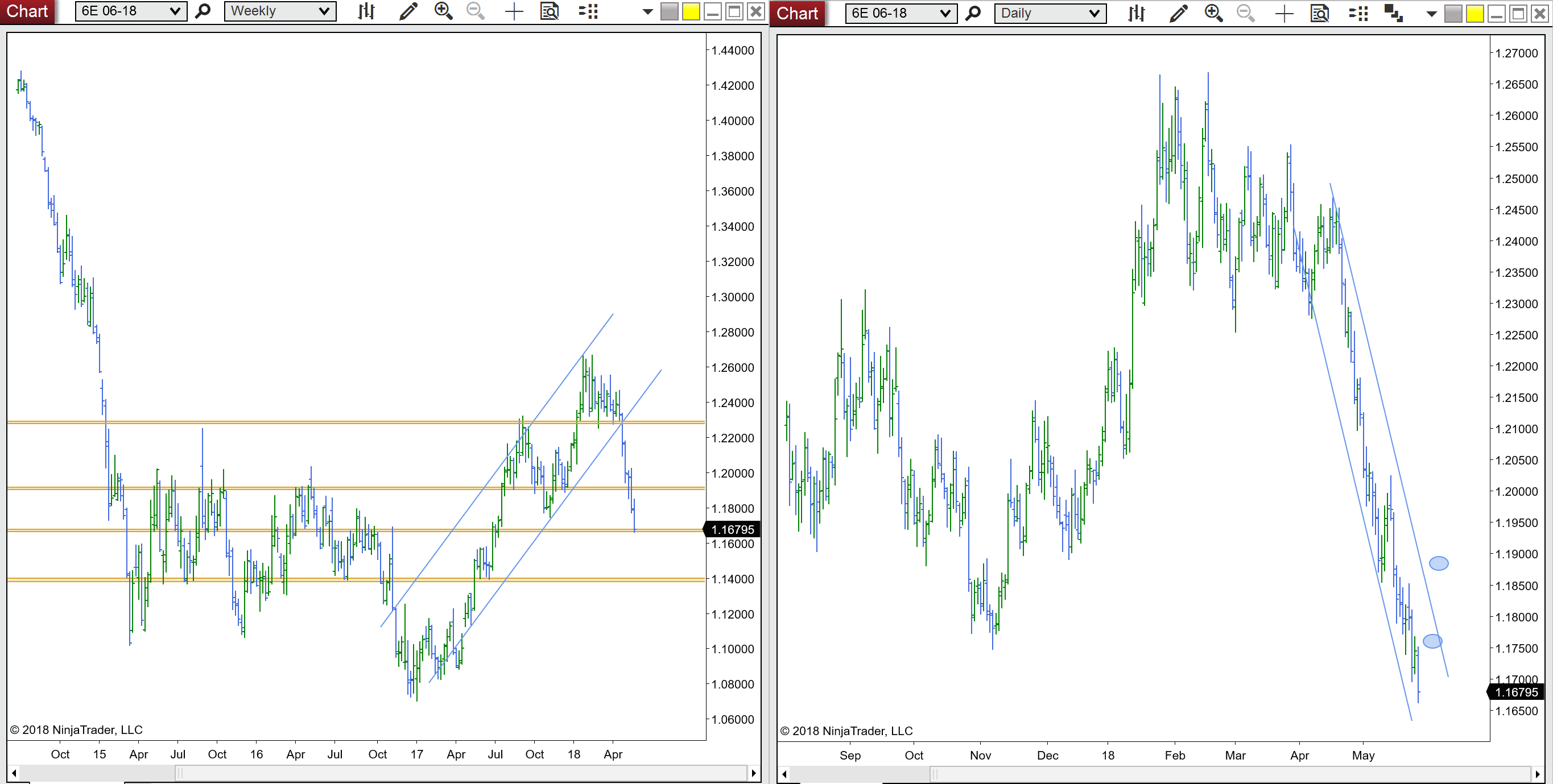Open indicators list icon in Weekly chart
The width and height of the screenshot is (1553, 784).
[x=588, y=11]
